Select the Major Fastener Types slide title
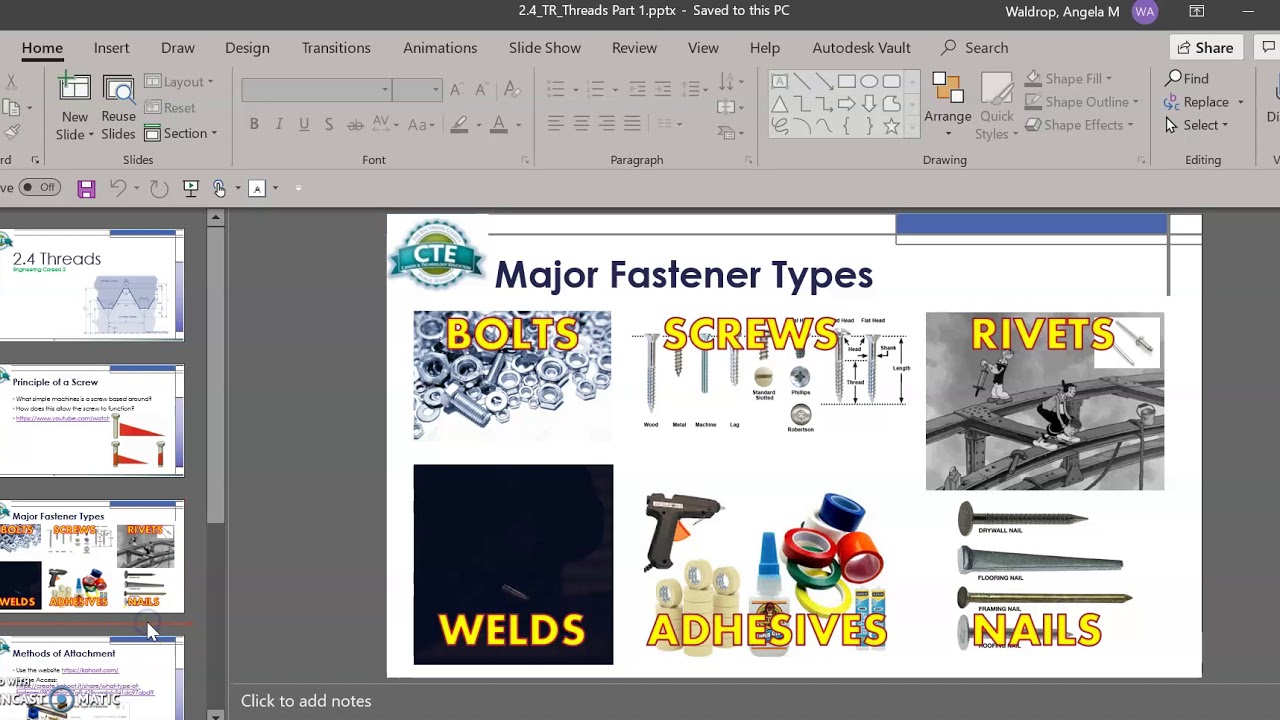1280x720 pixels. [684, 274]
